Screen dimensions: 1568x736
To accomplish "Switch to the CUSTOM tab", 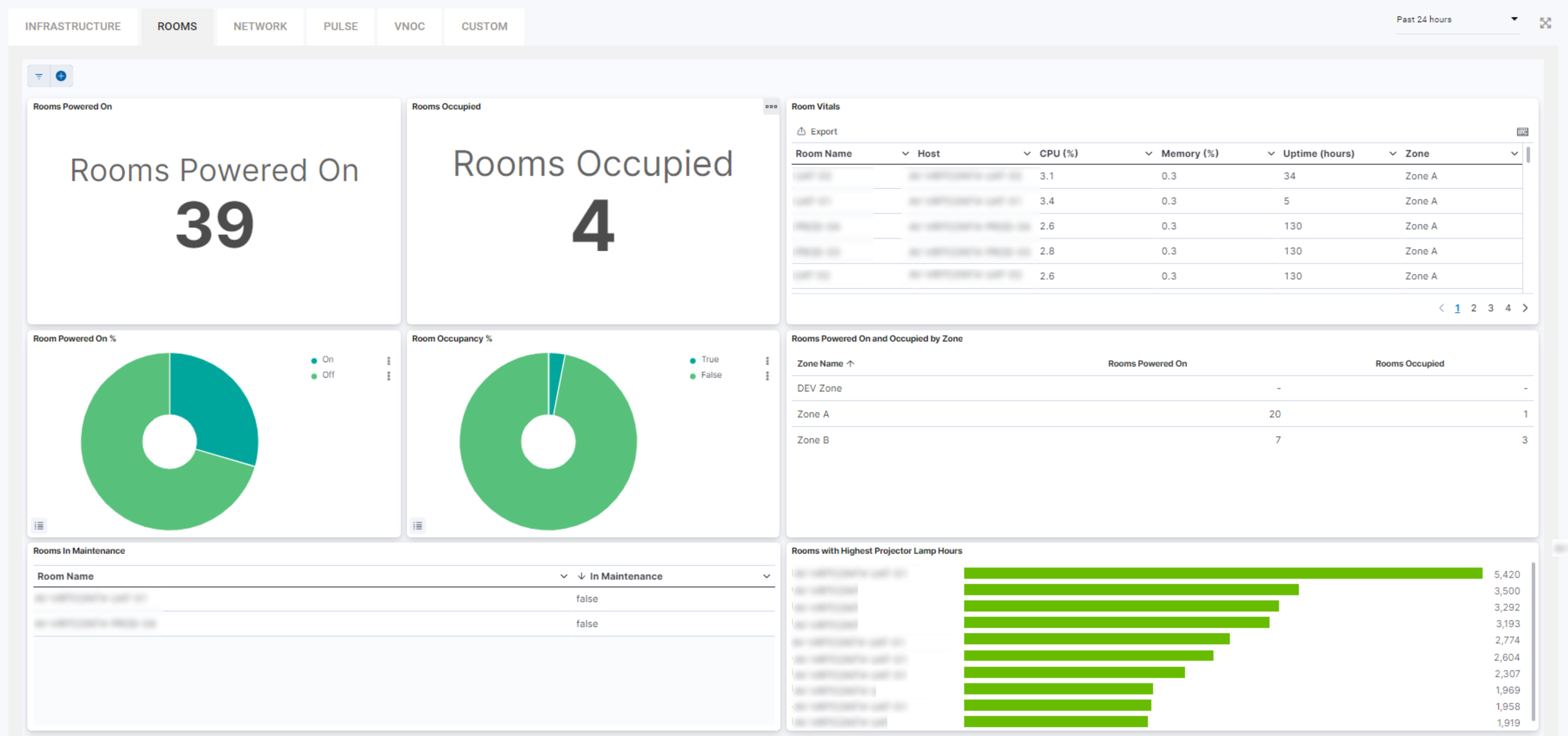I will coord(484,26).
